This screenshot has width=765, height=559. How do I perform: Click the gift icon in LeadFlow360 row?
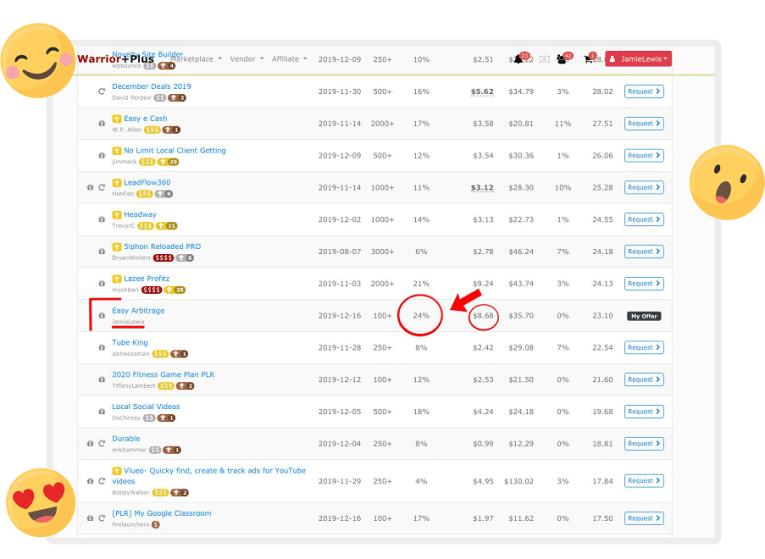coord(90,187)
